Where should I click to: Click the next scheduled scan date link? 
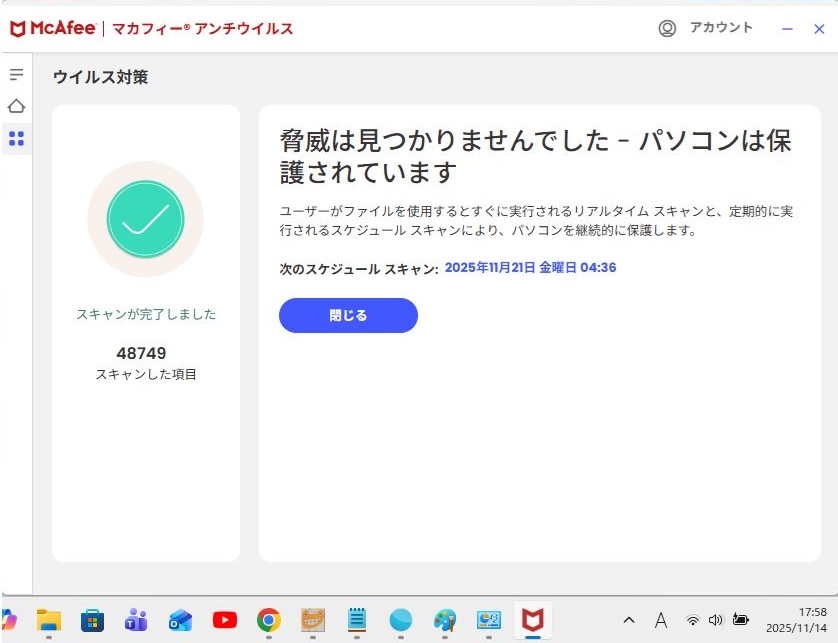(x=530, y=268)
